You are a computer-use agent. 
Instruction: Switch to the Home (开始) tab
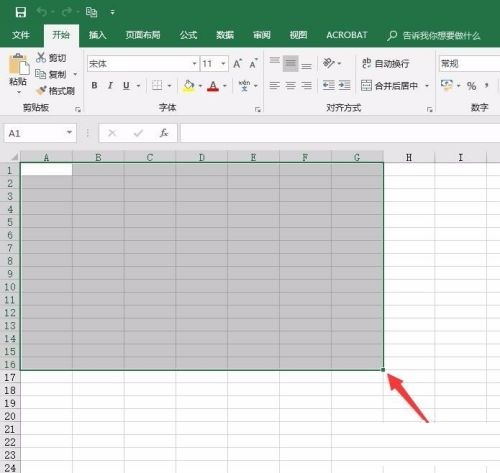click(x=61, y=35)
